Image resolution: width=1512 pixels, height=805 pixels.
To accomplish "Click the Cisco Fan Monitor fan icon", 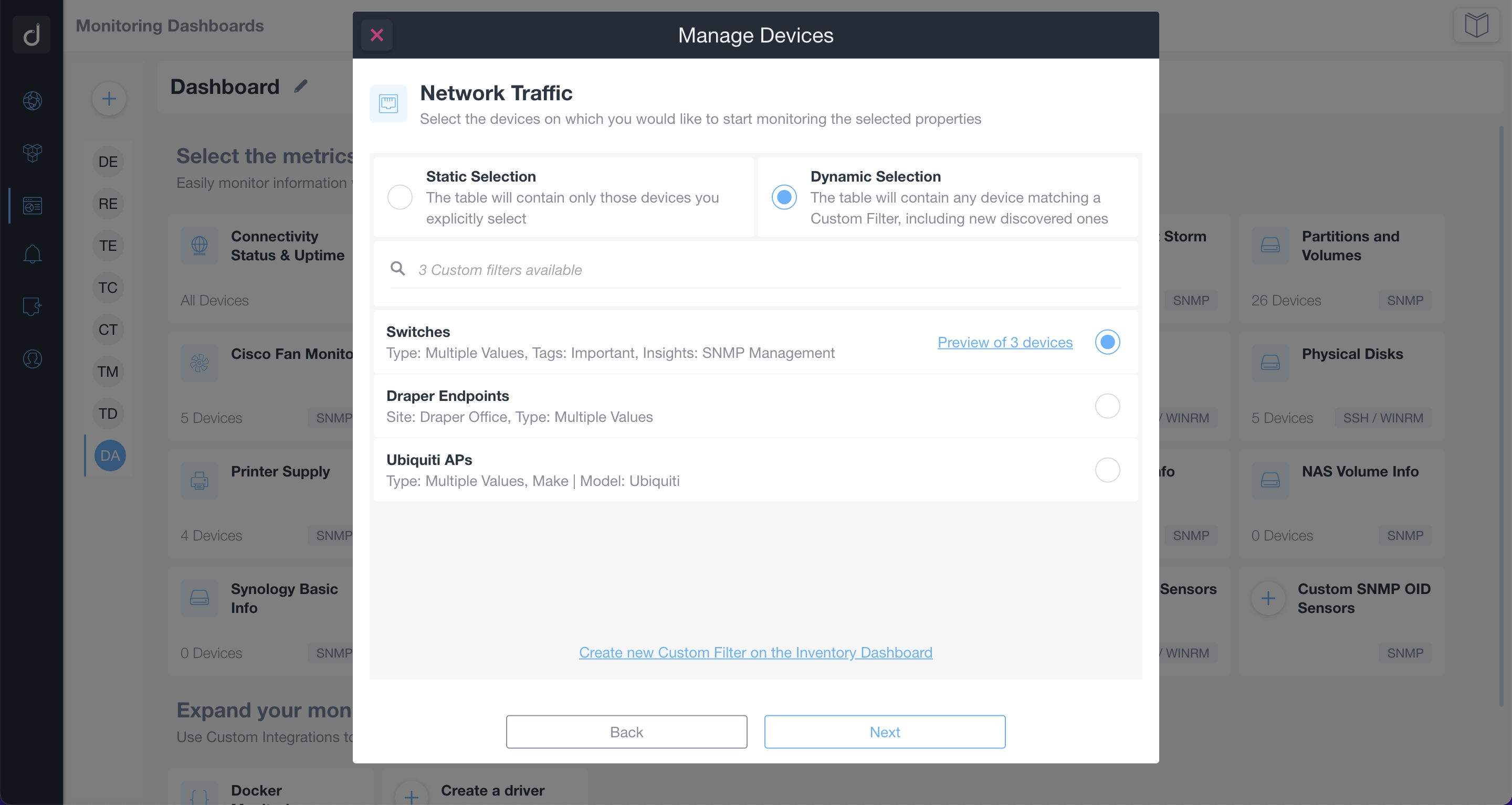I will 199,363.
